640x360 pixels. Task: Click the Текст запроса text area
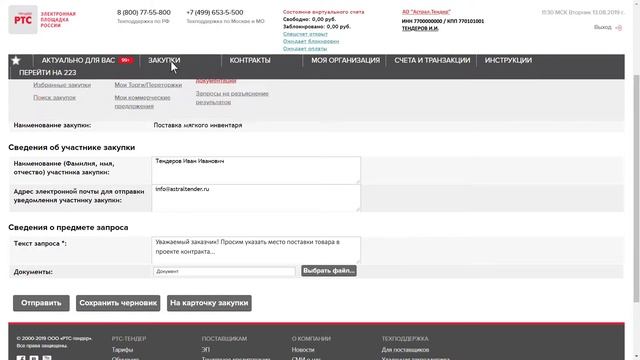[x=256, y=250]
